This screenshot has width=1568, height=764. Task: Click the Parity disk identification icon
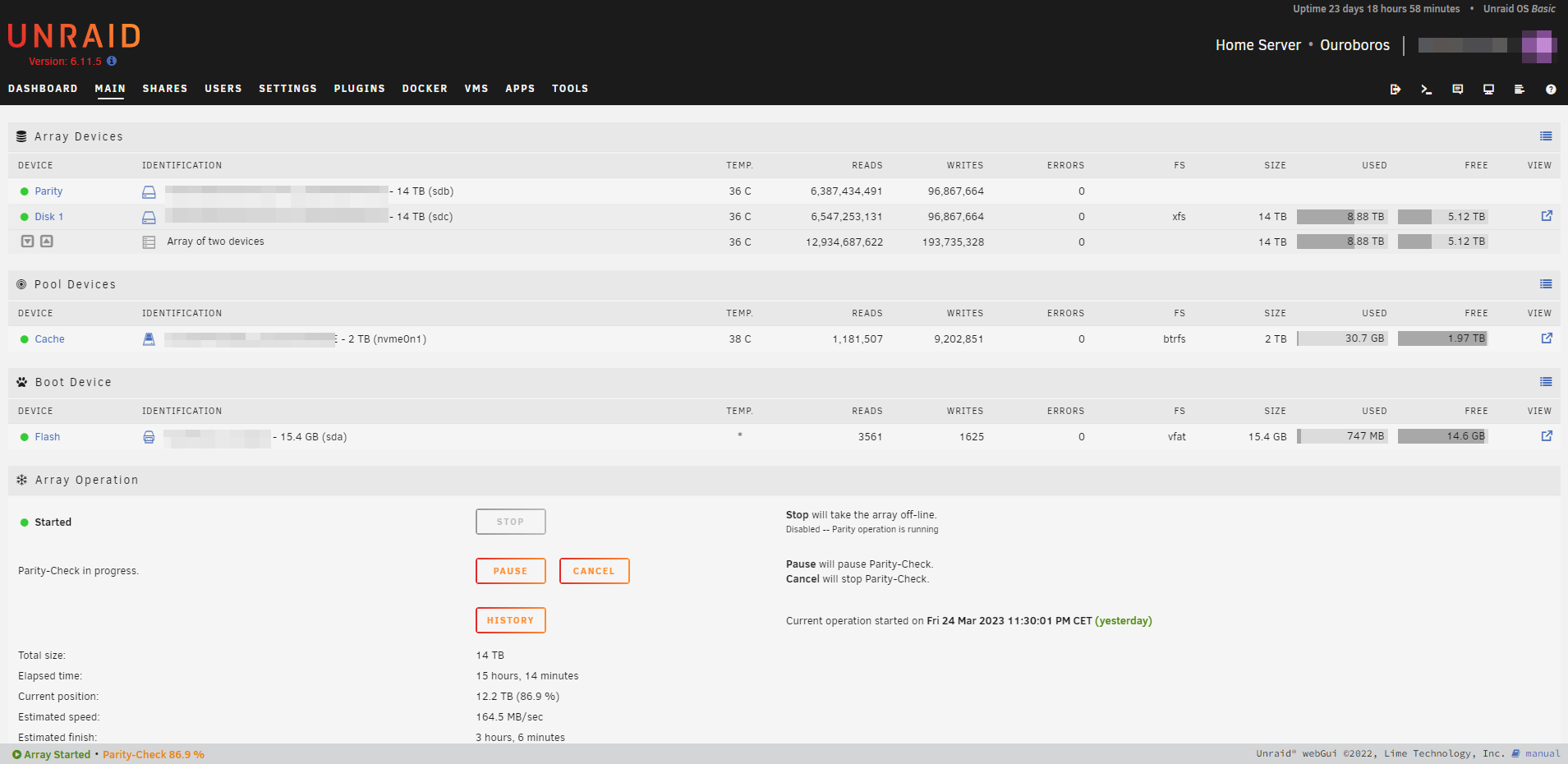tap(149, 191)
